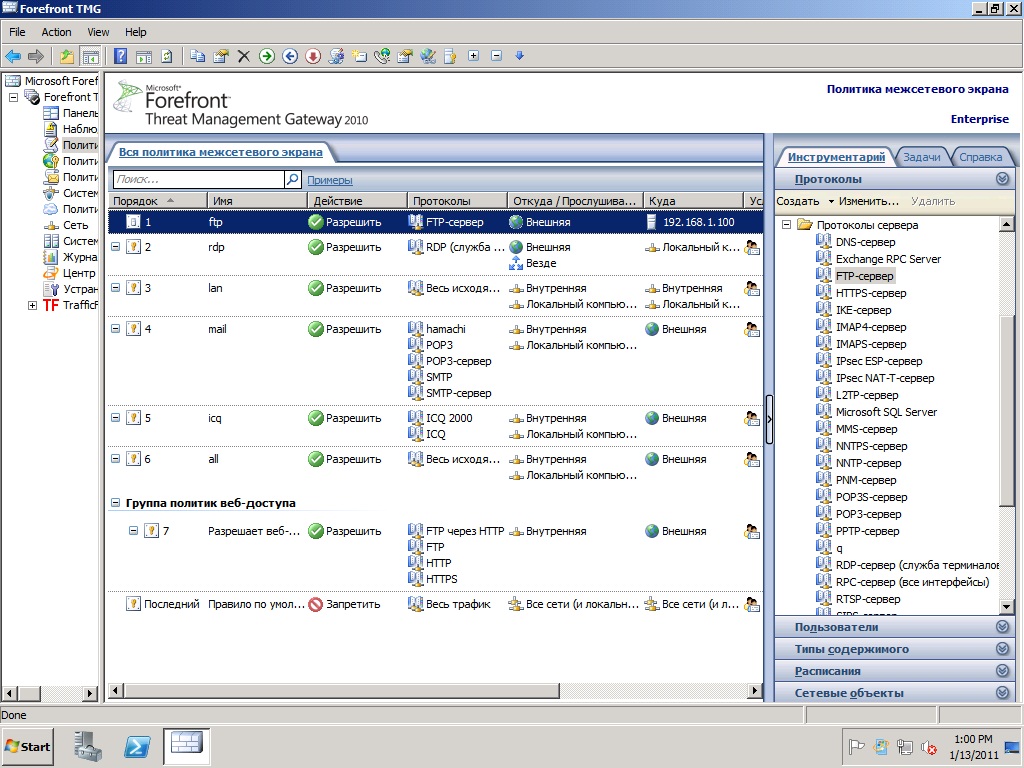1024x768 pixels.
Task: Click the show/hide action pane icon
Action: coord(144,57)
